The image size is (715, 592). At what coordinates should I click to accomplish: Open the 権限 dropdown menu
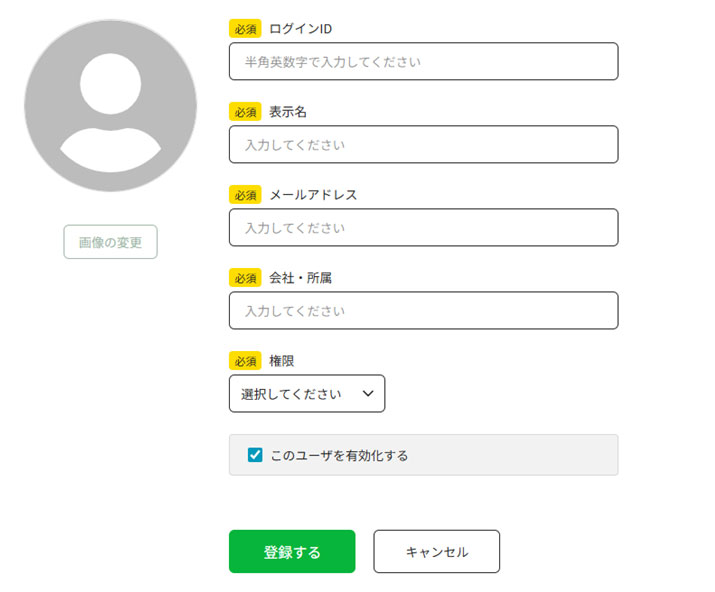click(306, 393)
